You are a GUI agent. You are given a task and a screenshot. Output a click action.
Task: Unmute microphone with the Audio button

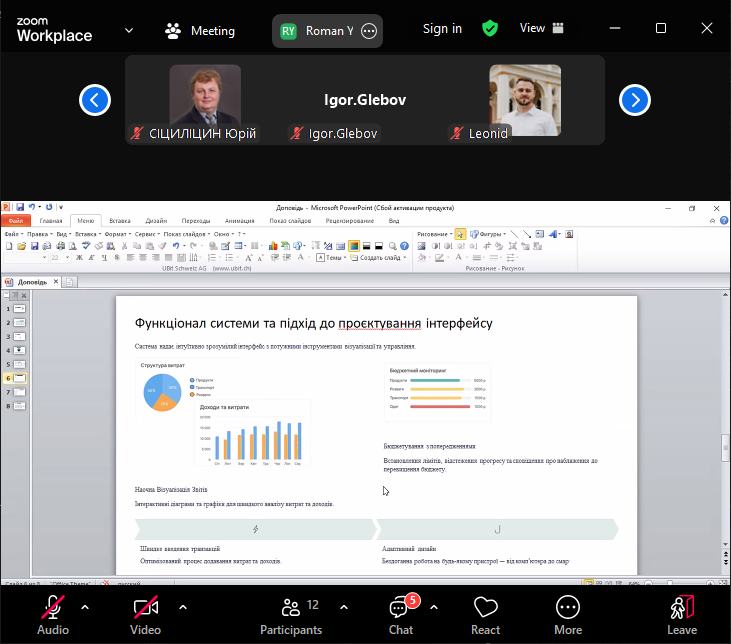pos(53,612)
